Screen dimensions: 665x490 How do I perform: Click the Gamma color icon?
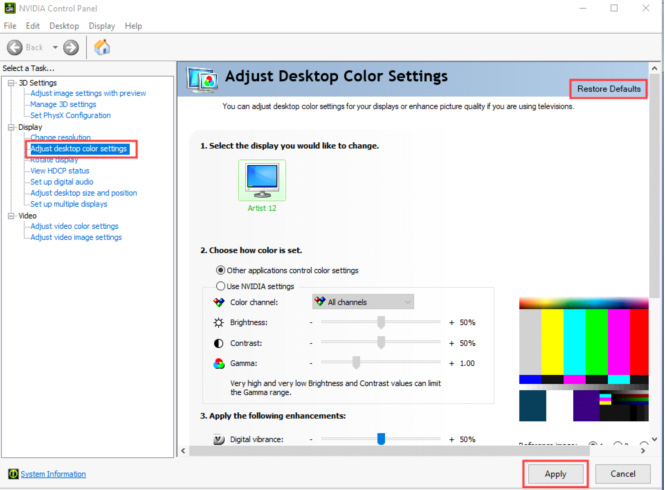[x=219, y=364]
